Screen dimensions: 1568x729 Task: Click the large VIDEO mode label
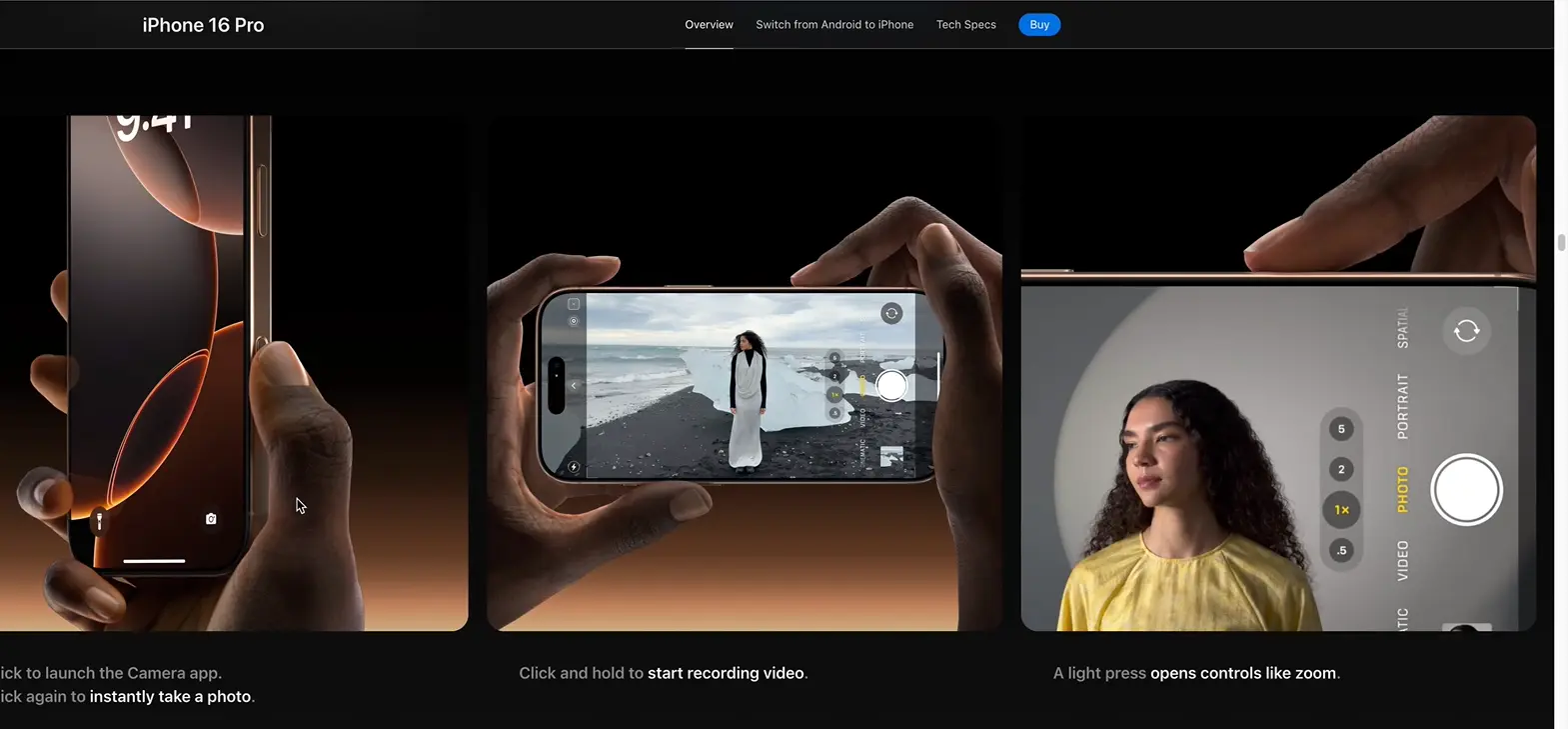click(x=1402, y=561)
